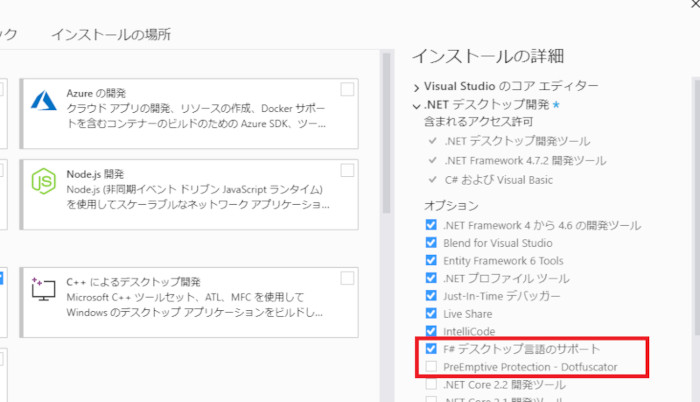Uncheck Just-In-Time デバッガー option
This screenshot has height=402, width=700.
[431, 296]
